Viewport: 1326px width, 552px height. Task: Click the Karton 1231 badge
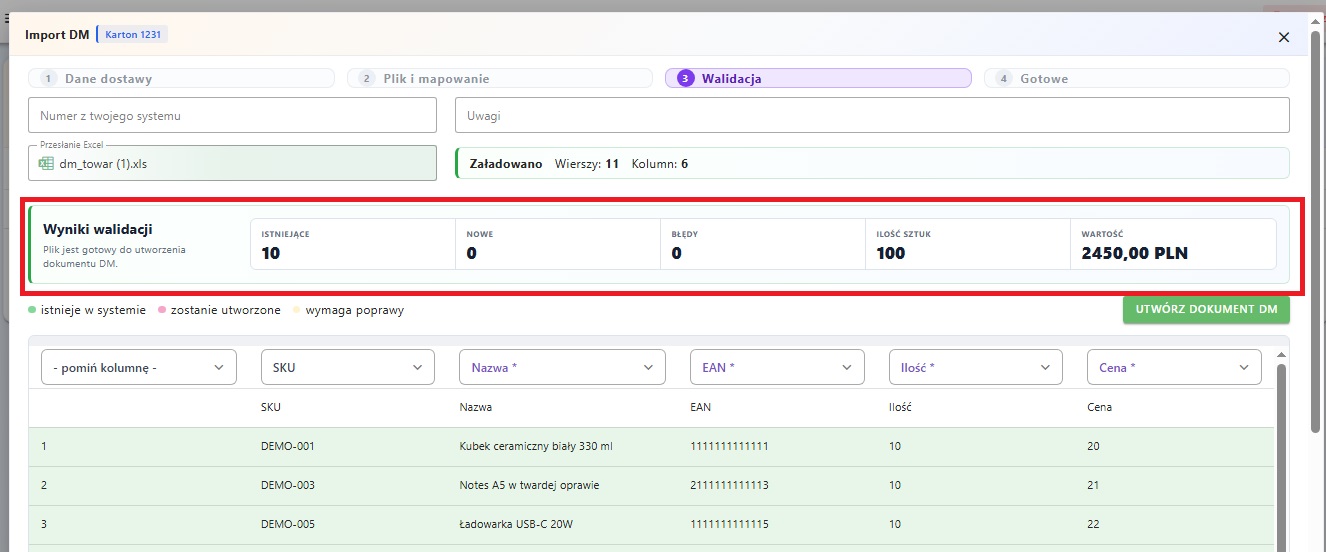pyautogui.click(x=134, y=35)
